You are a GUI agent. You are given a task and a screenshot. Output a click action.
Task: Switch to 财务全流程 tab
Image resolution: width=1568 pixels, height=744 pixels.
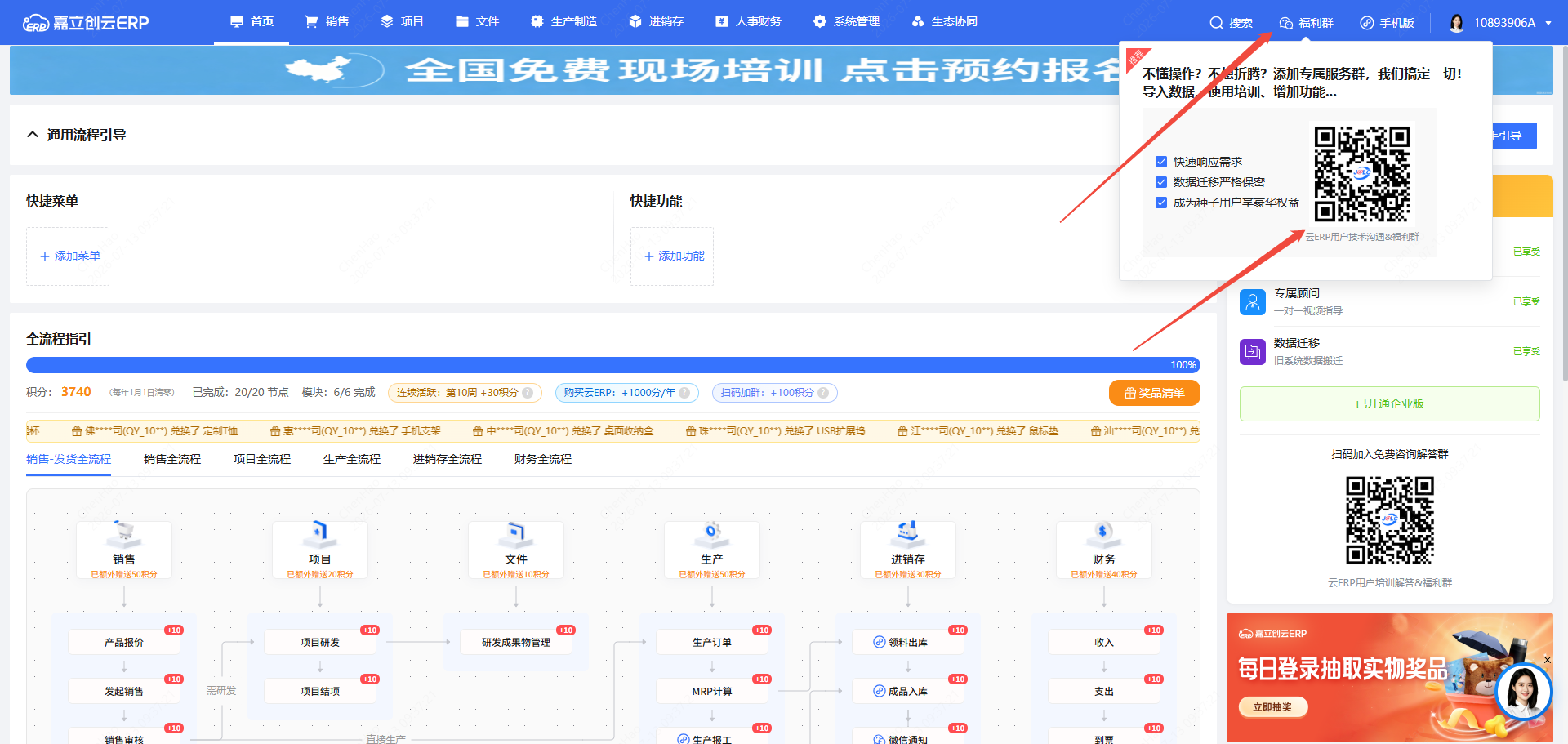543,459
